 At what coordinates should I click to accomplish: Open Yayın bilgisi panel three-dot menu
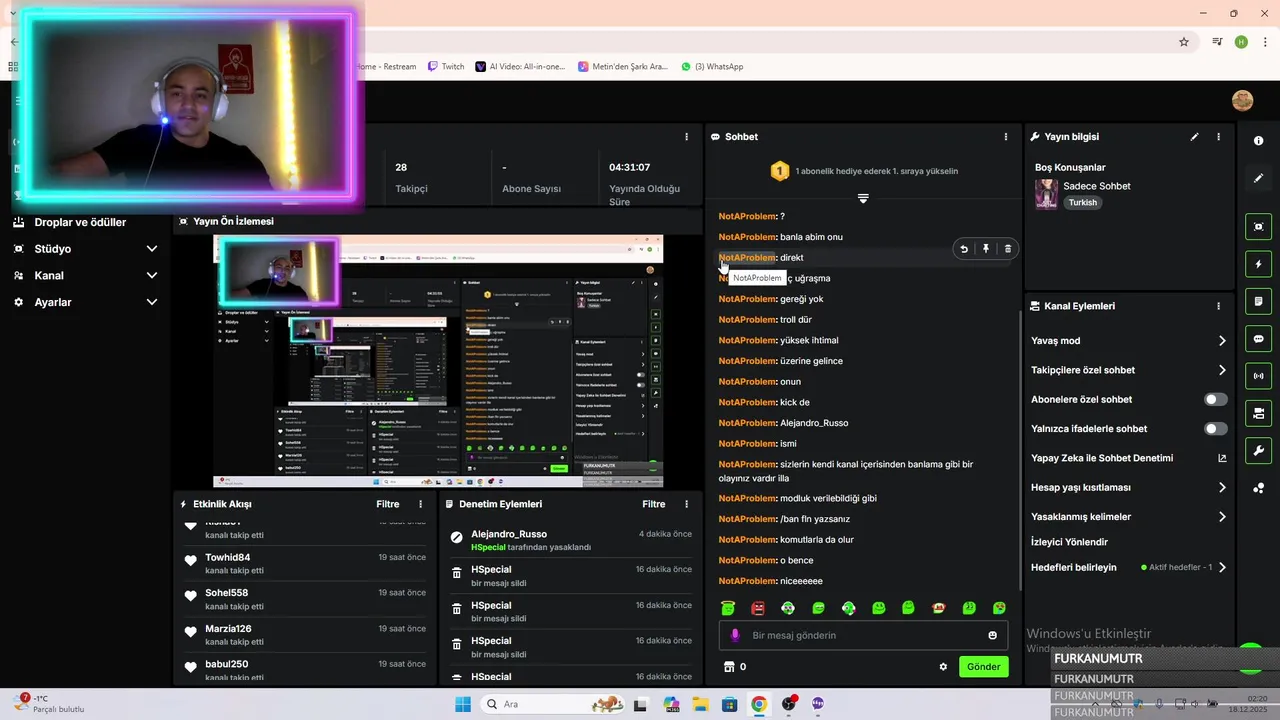pos(1218,137)
